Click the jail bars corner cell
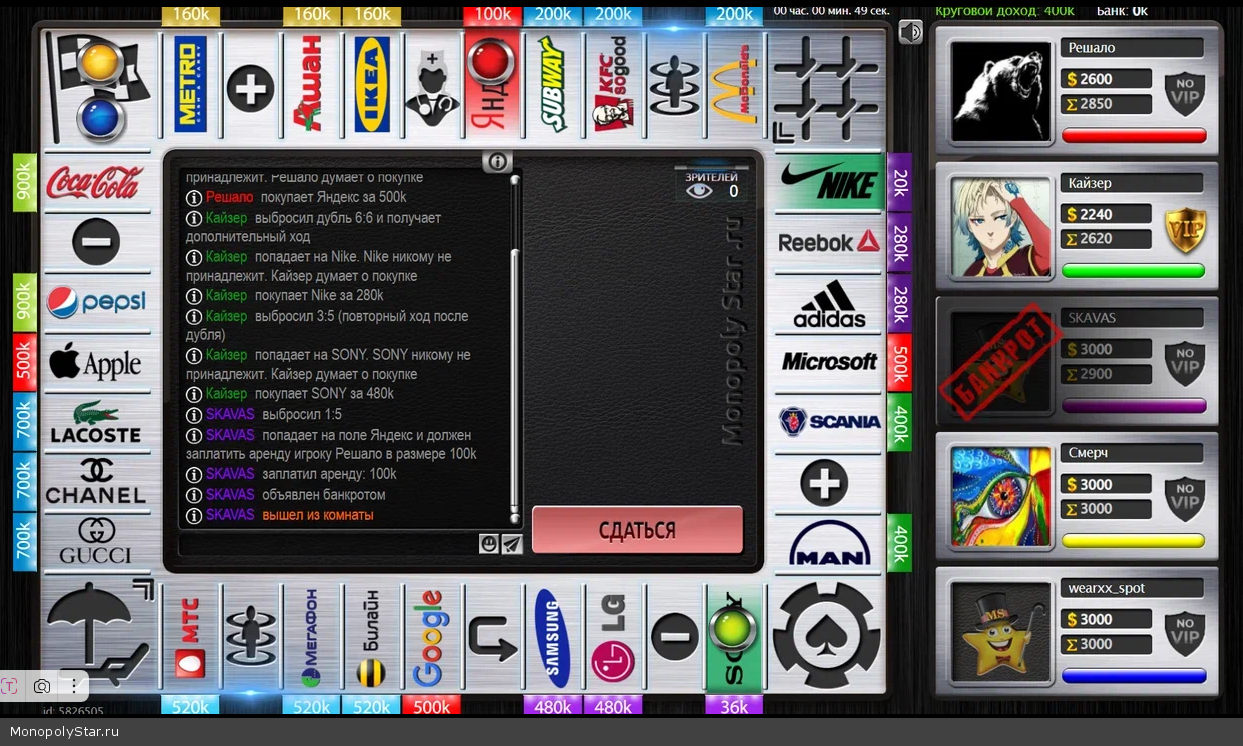Image resolution: width=1243 pixels, height=746 pixels. click(x=826, y=87)
